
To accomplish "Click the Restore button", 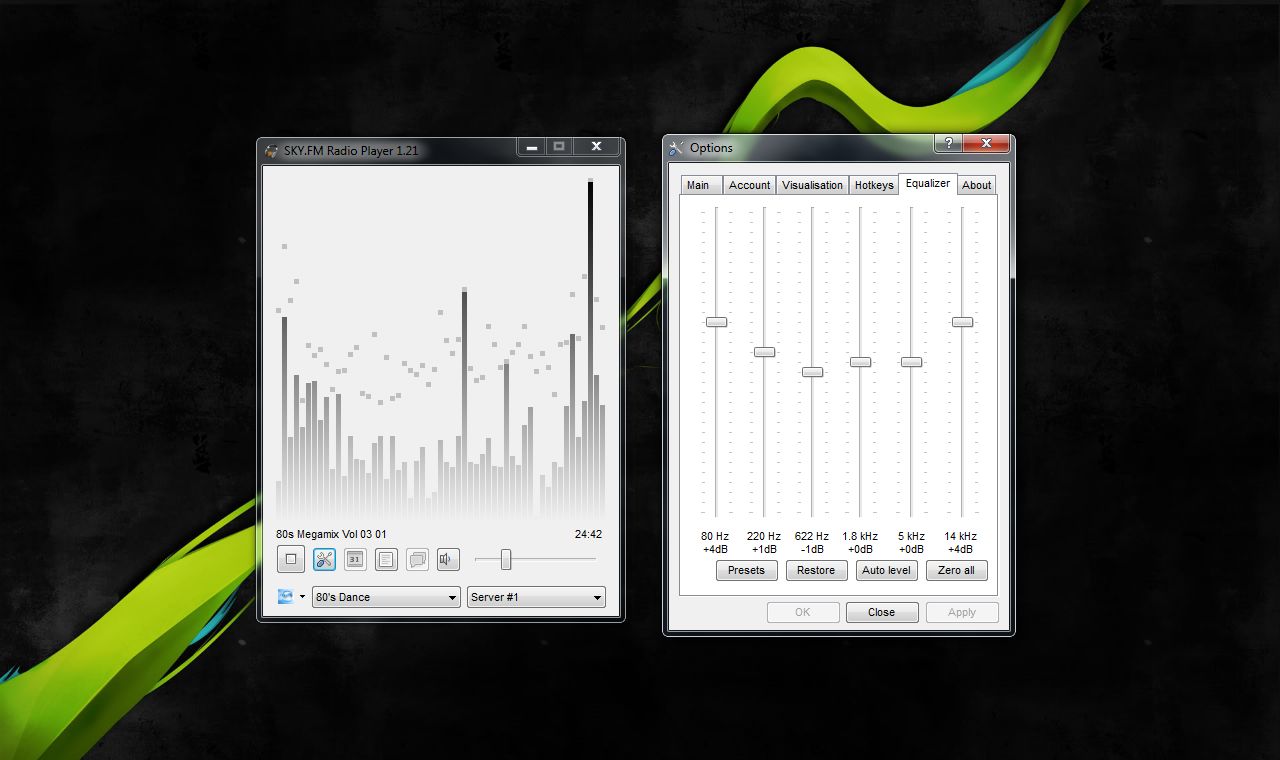I will [816, 570].
